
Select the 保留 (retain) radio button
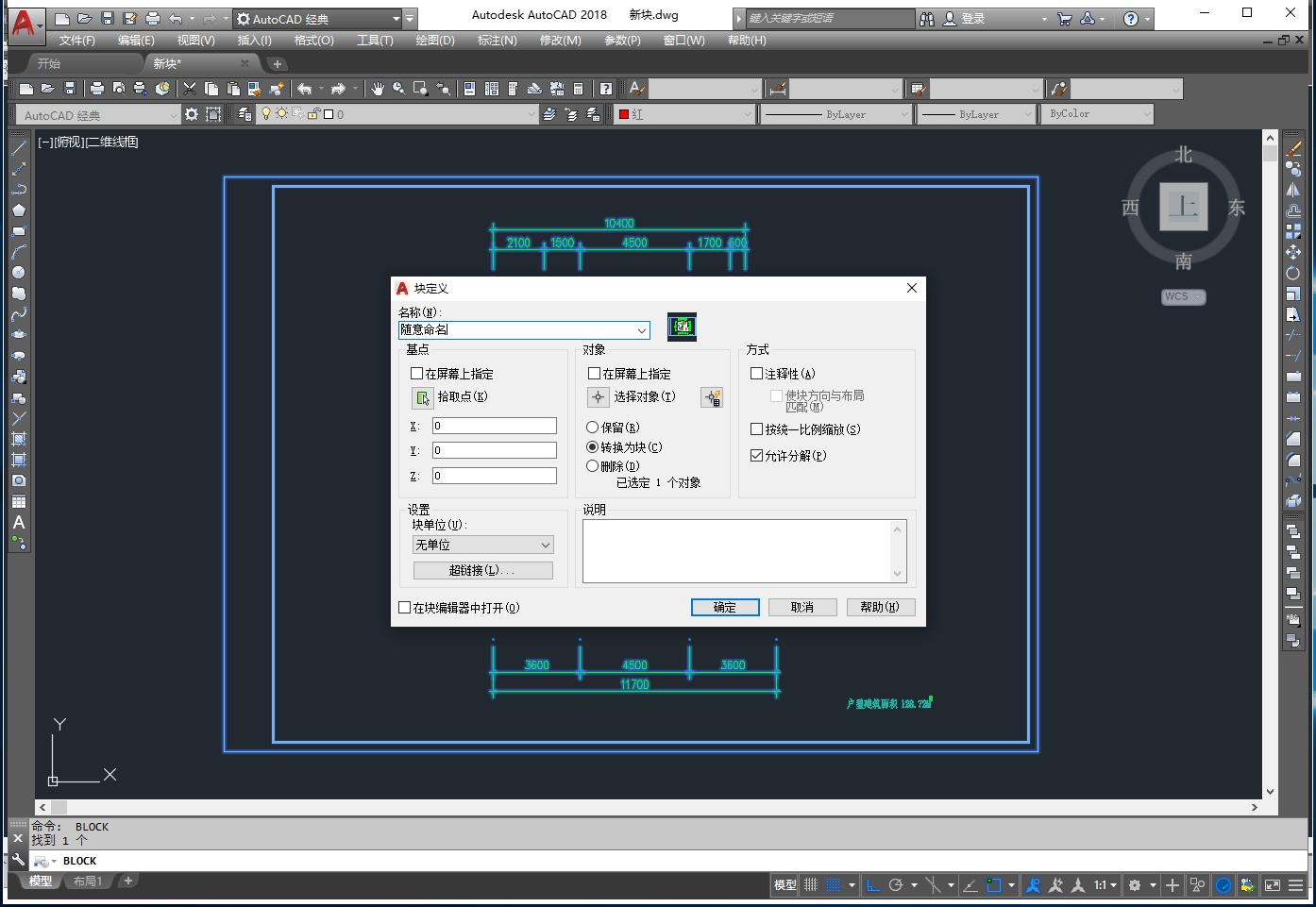(x=593, y=428)
